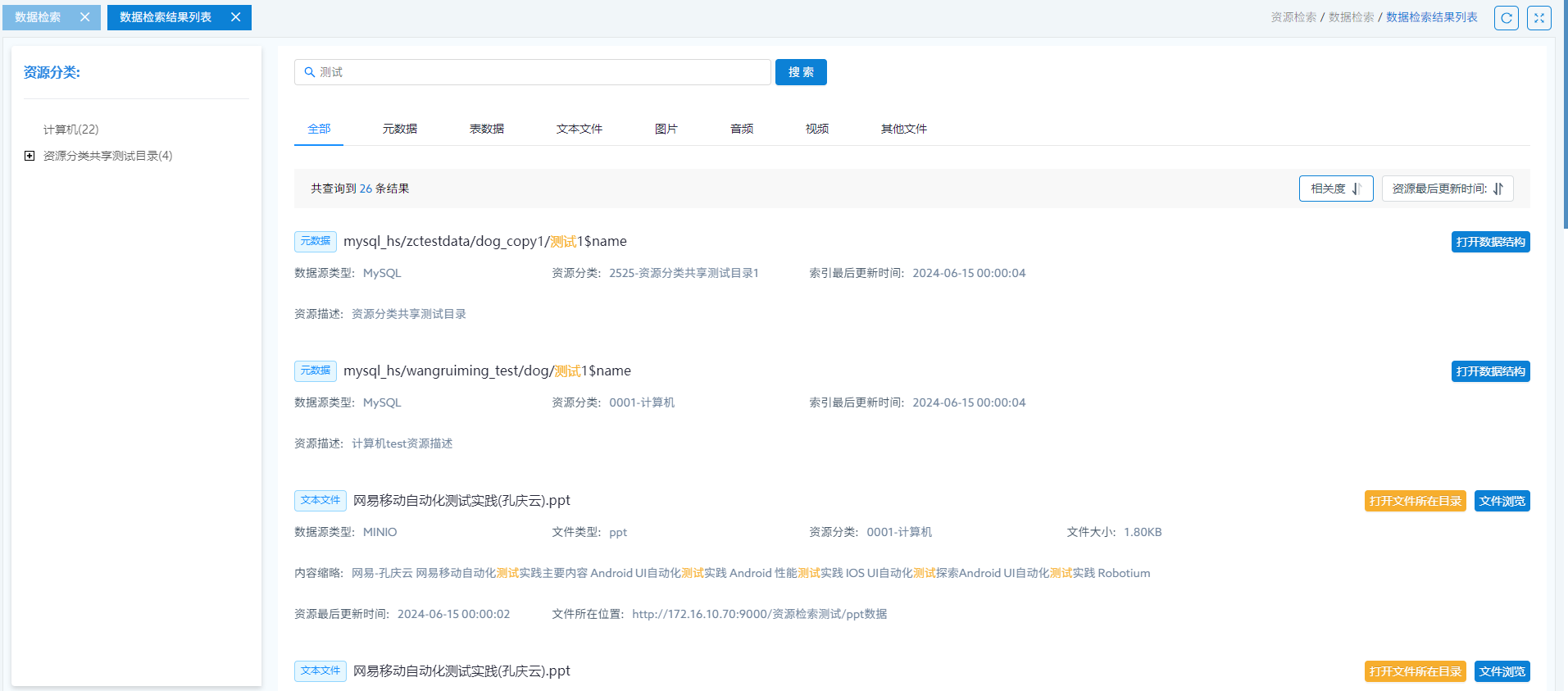
Task: Open data structure for zctestdata/dog_copy1 result
Action: [1490, 242]
